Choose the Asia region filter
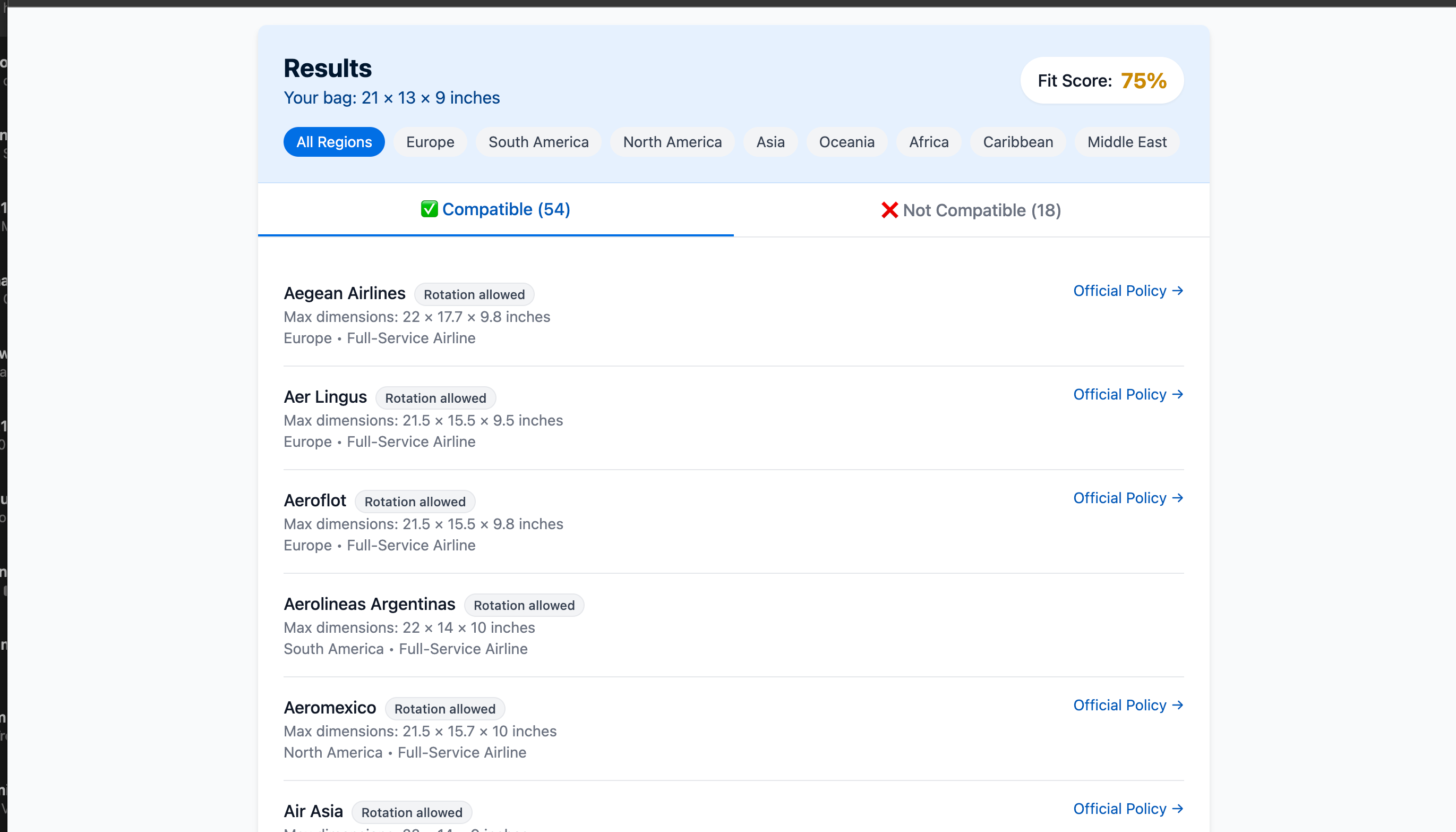Image resolution: width=1456 pixels, height=832 pixels. pyautogui.click(x=770, y=142)
